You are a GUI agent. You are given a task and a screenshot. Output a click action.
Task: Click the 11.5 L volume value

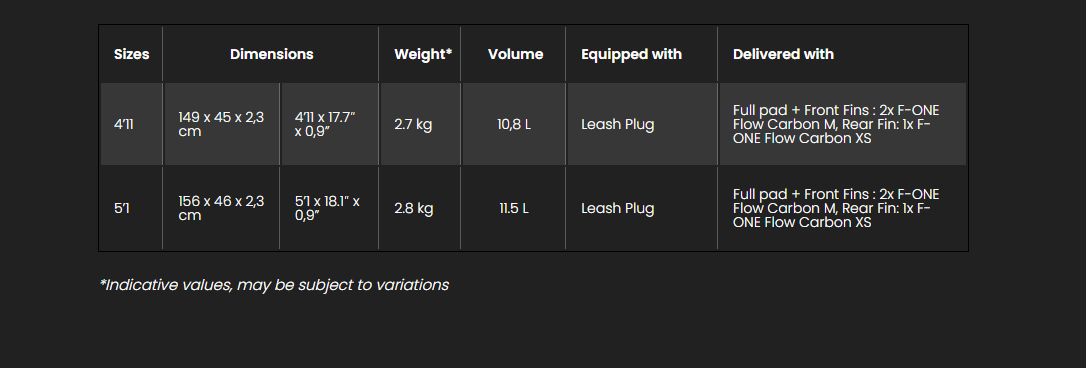tap(514, 208)
